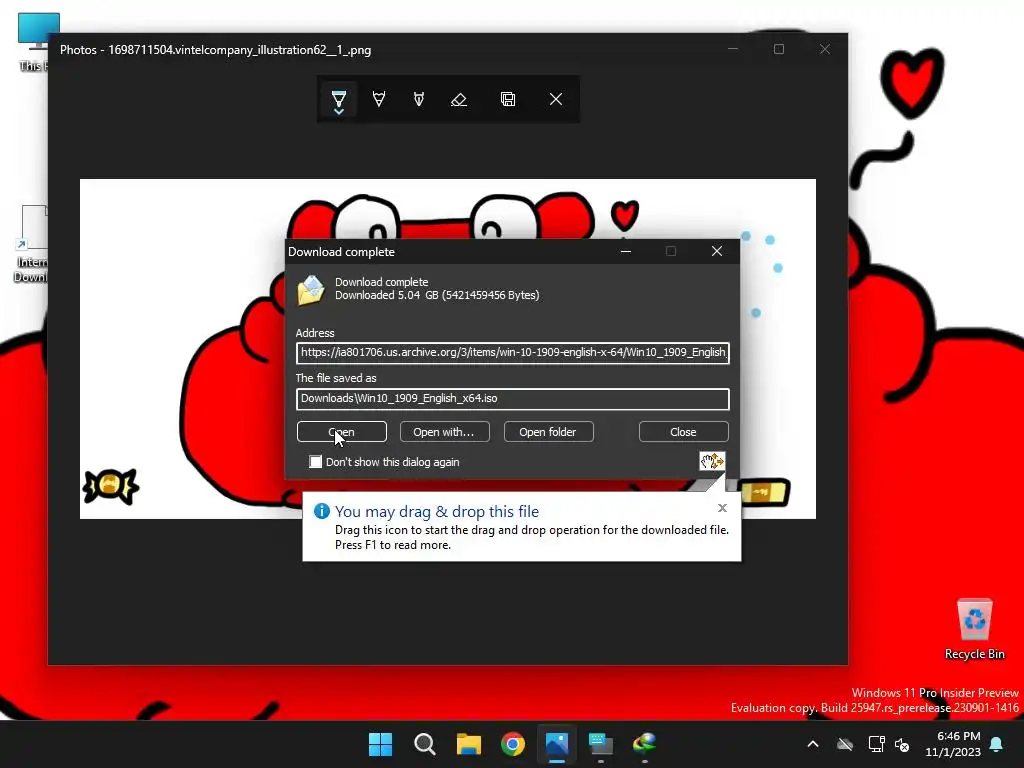Image resolution: width=1024 pixels, height=768 pixels.
Task: Save the drawing with the Photos save icon
Action: (508, 99)
